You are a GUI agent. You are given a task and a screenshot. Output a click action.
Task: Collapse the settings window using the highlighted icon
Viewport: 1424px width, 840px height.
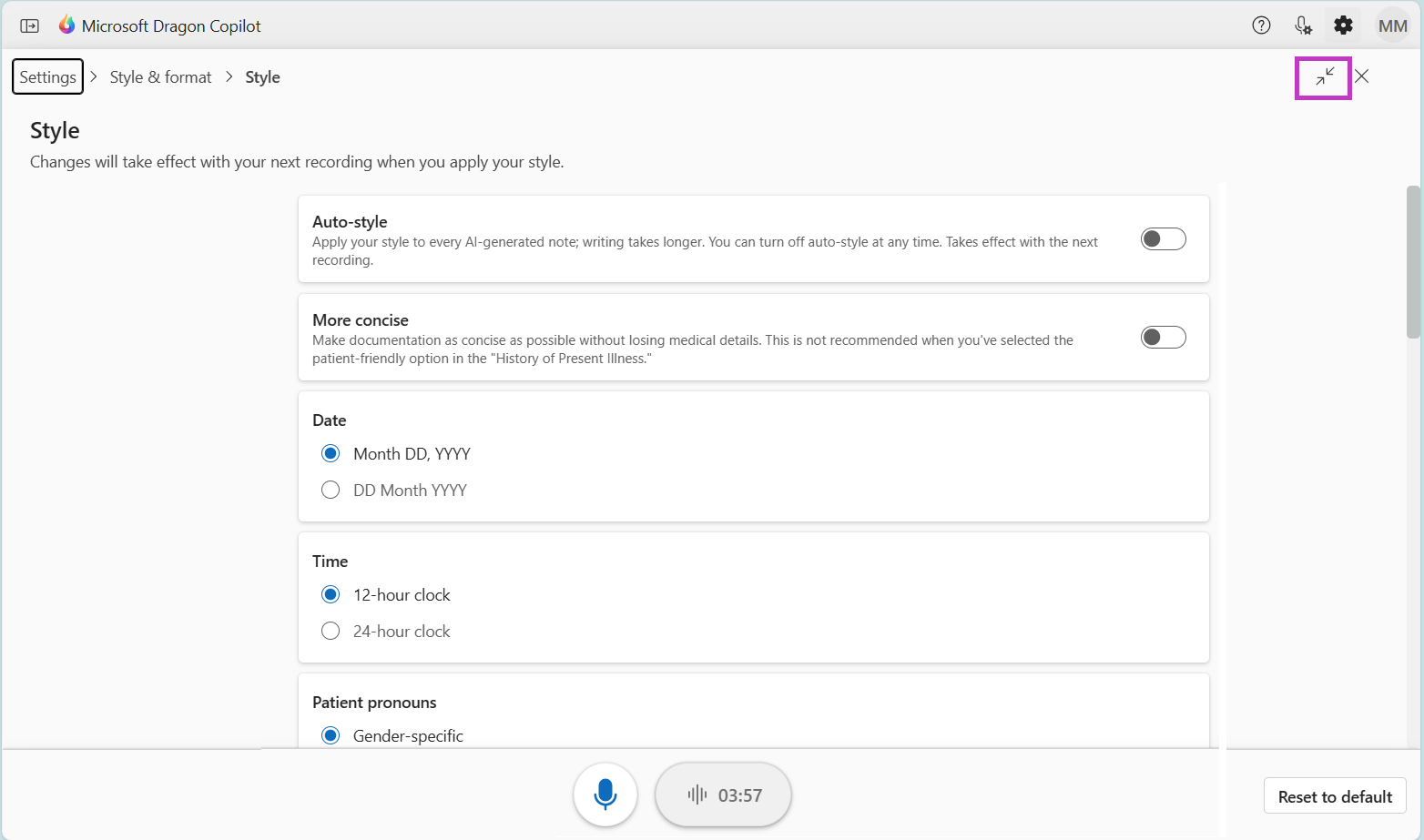(x=1322, y=78)
